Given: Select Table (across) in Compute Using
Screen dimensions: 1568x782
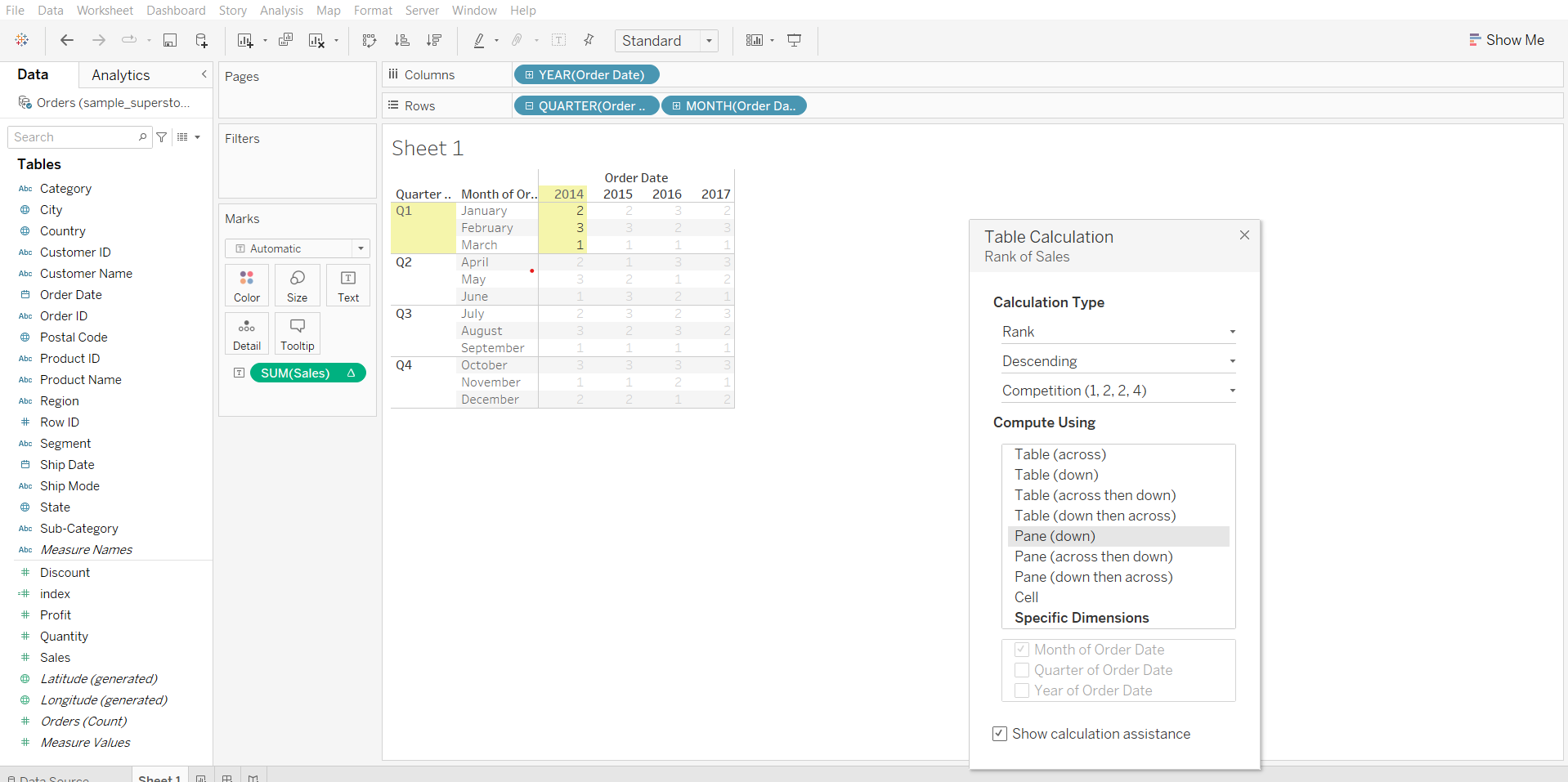Looking at the screenshot, I should tap(1060, 454).
